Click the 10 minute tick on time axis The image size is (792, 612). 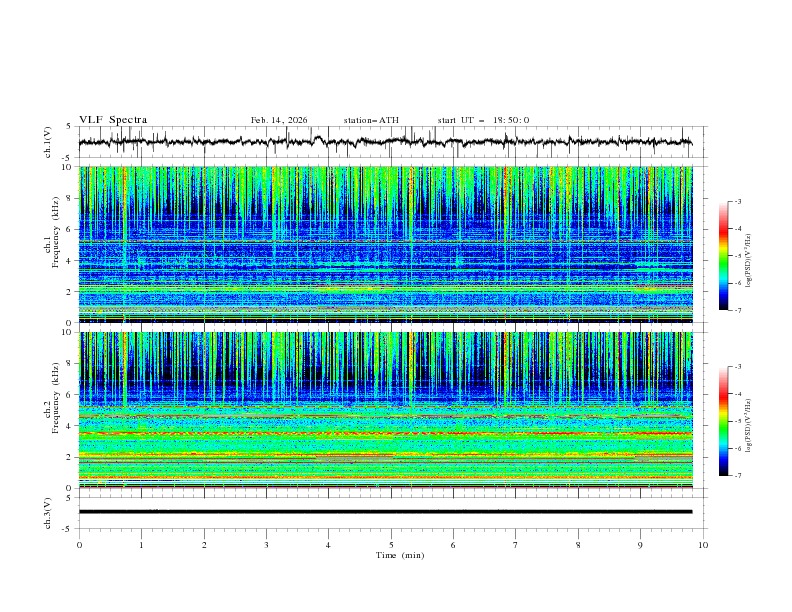703,545
